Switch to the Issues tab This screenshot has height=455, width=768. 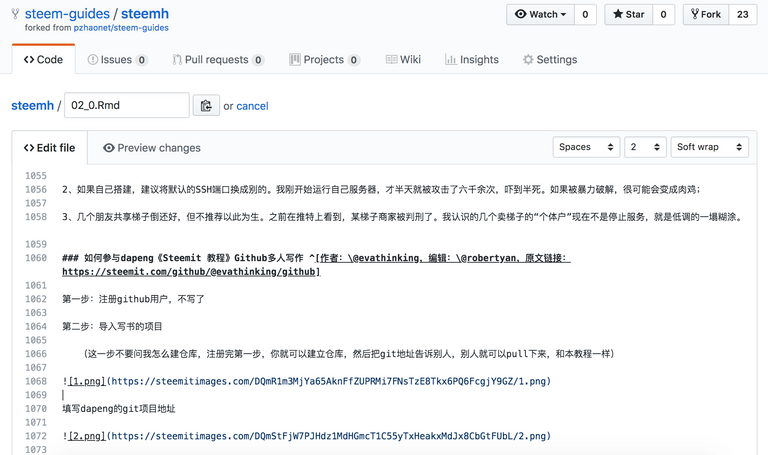pos(117,60)
